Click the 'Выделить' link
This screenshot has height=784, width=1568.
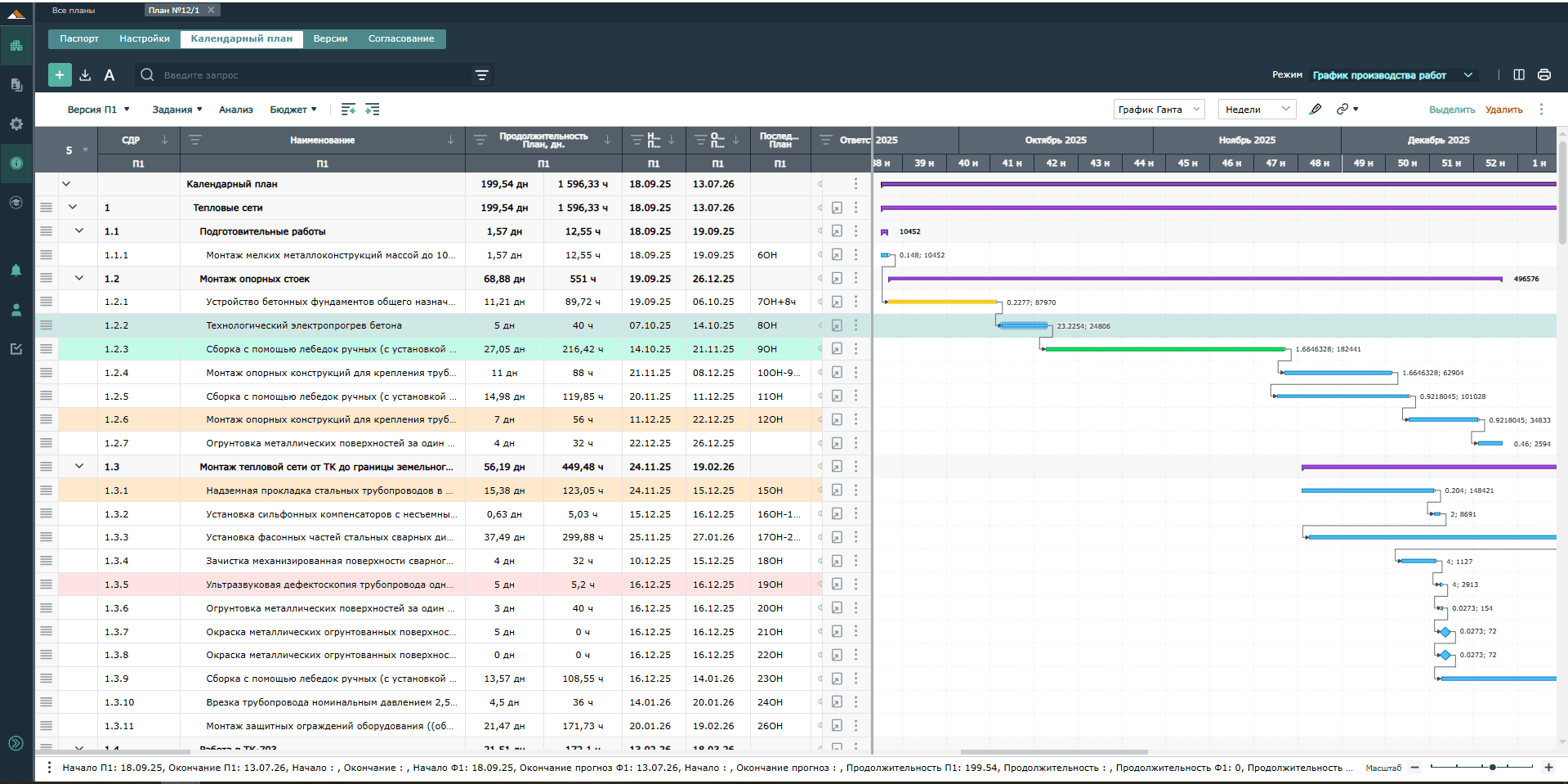click(x=1451, y=110)
